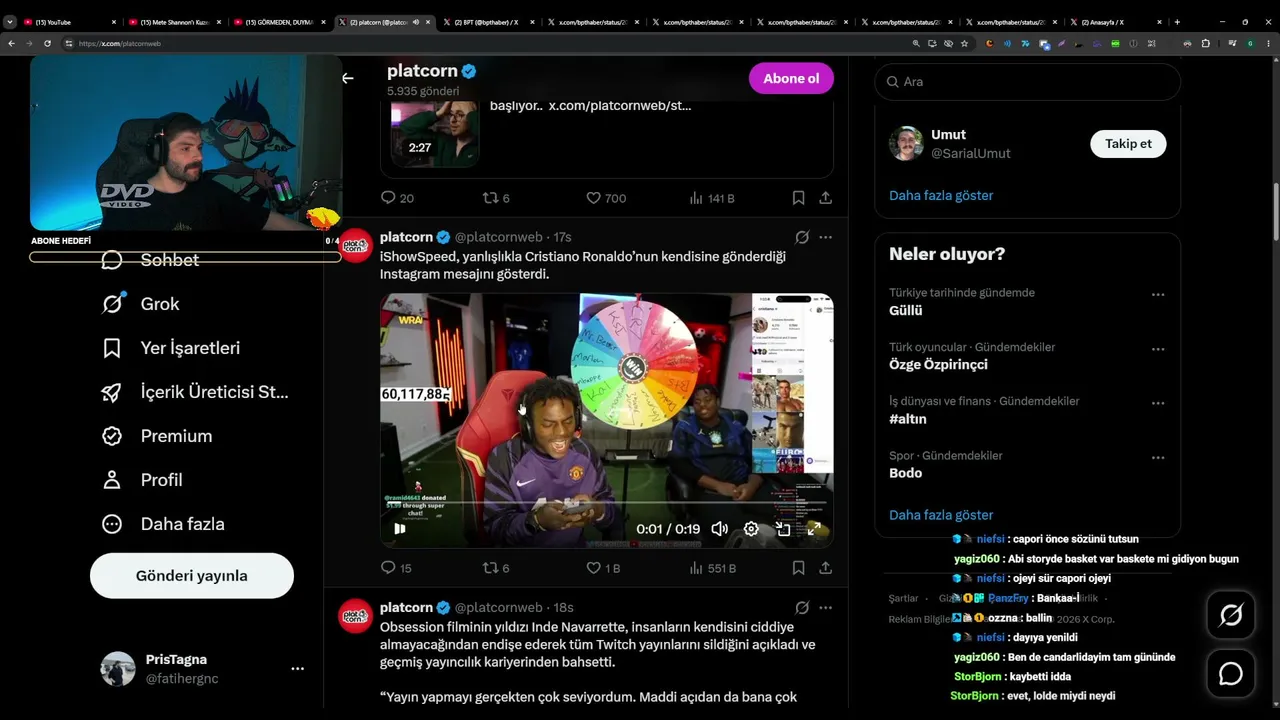Open platcorn avatar on the 17s post
The height and width of the screenshot is (720, 1280).
pos(356,245)
